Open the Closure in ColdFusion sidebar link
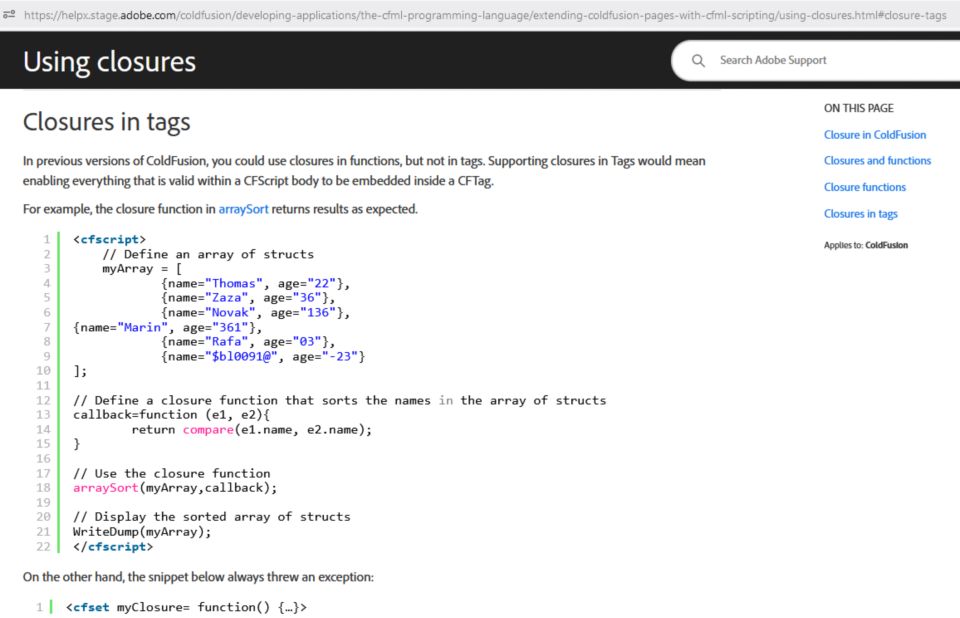Screen dimensions: 960x618 tap(874, 135)
